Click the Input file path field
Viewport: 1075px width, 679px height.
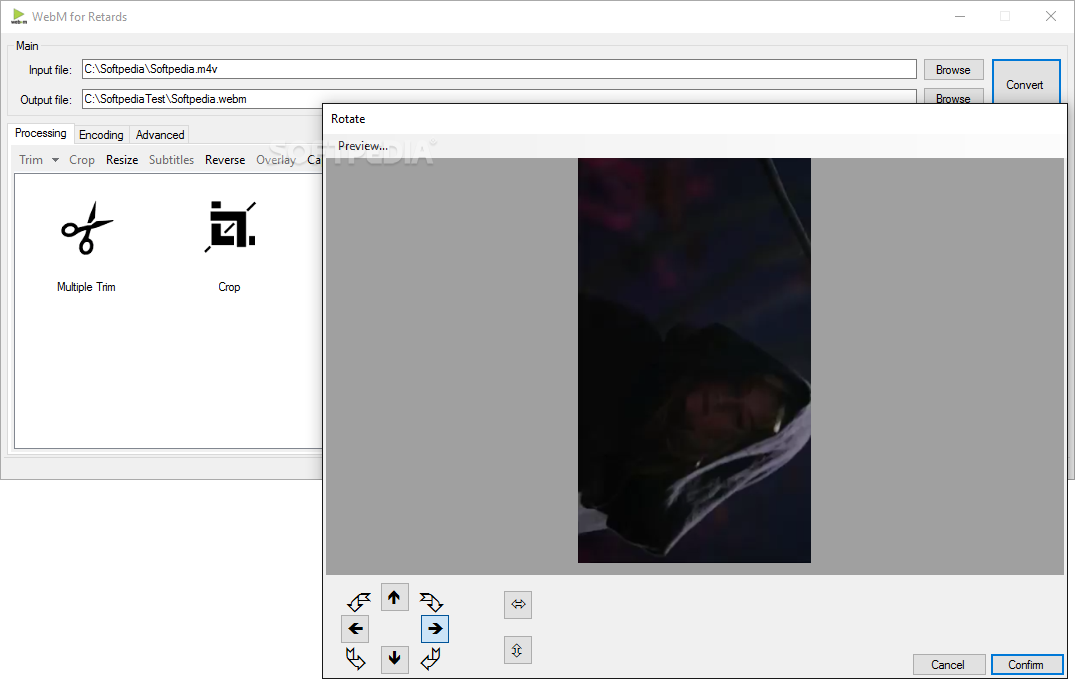coord(499,69)
